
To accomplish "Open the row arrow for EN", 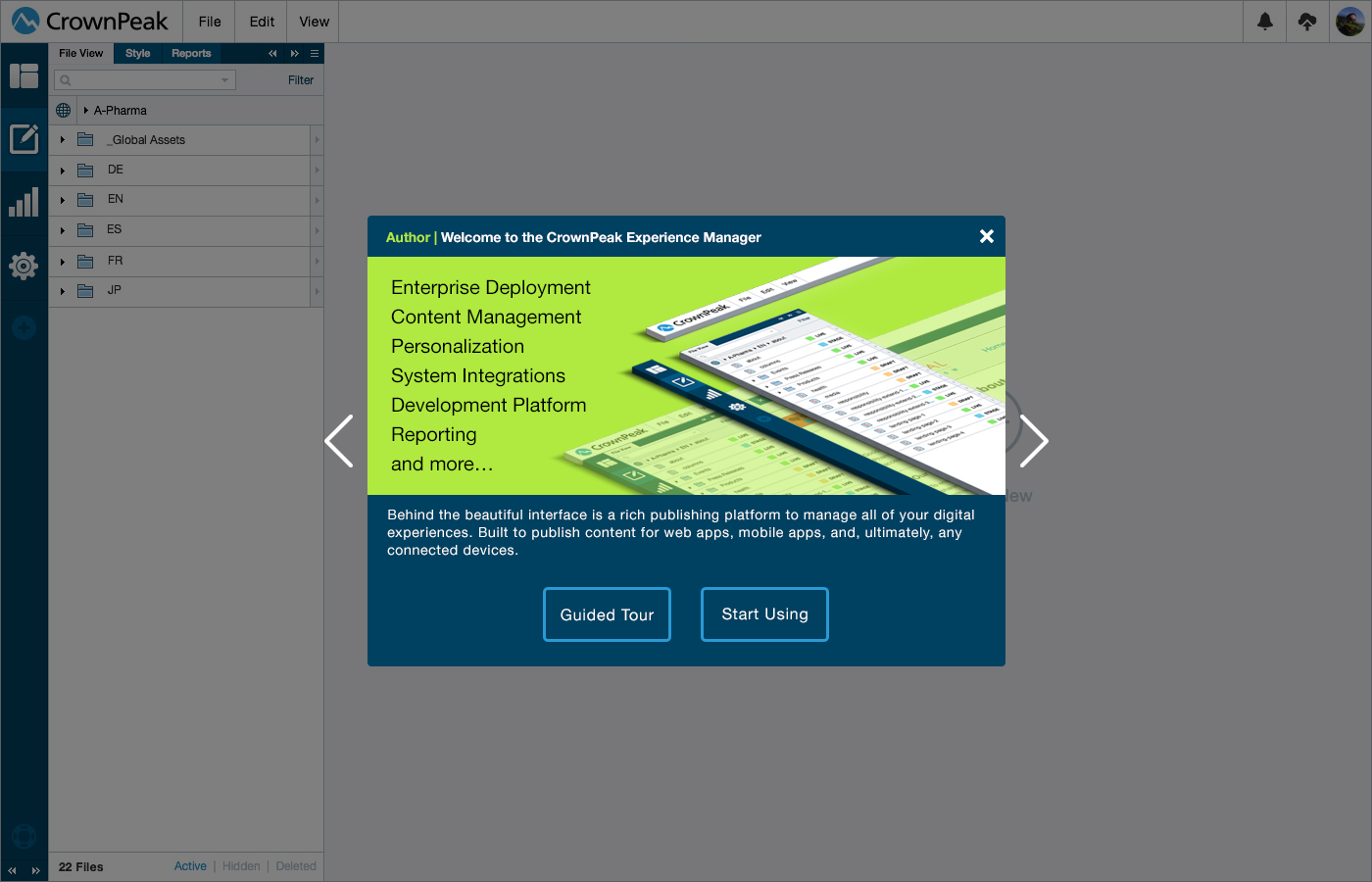I will (x=317, y=200).
